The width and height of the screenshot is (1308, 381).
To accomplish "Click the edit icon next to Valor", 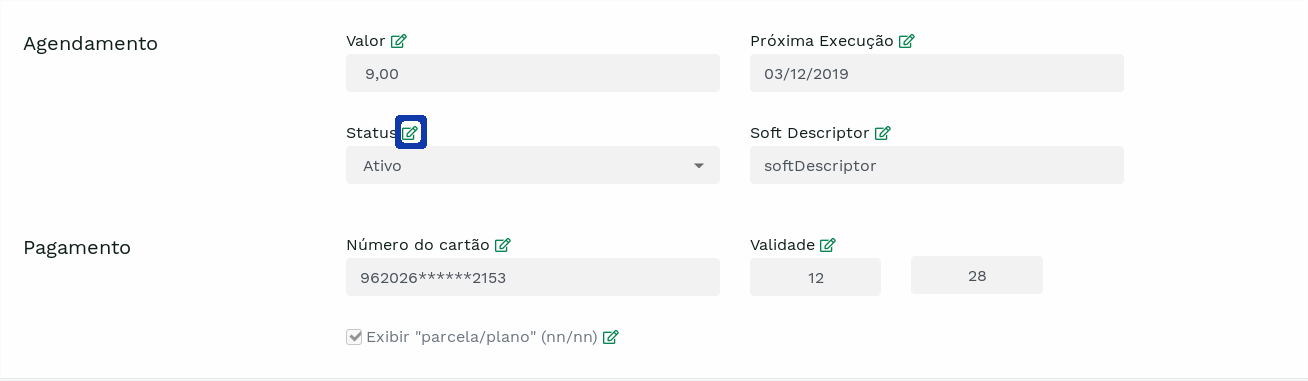I will 399,41.
